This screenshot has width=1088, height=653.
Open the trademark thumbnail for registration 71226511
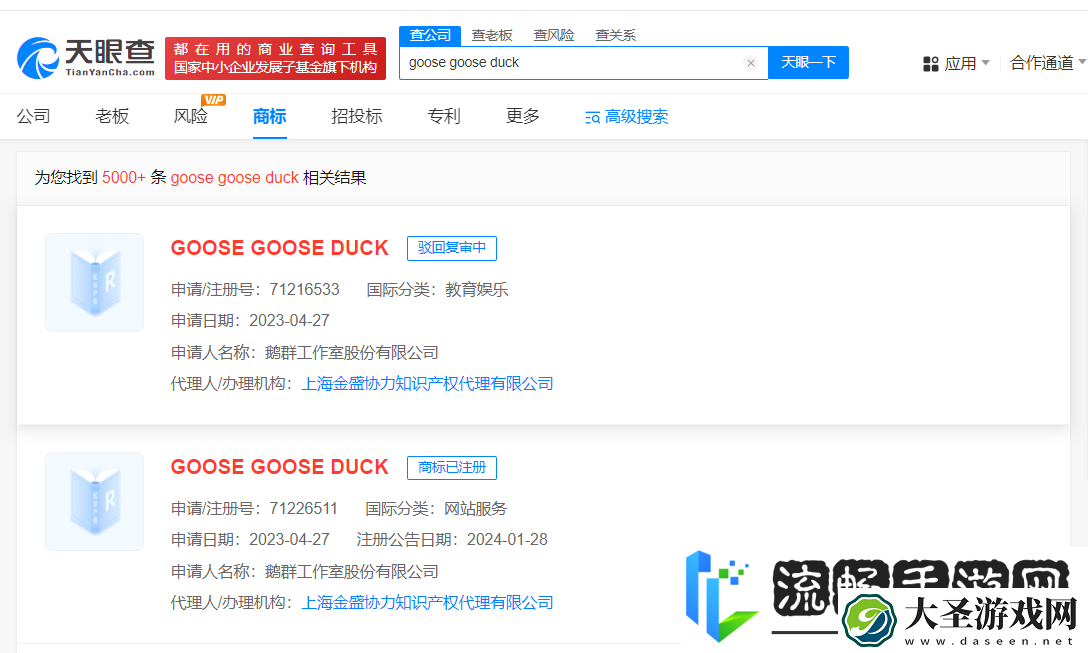click(x=94, y=502)
